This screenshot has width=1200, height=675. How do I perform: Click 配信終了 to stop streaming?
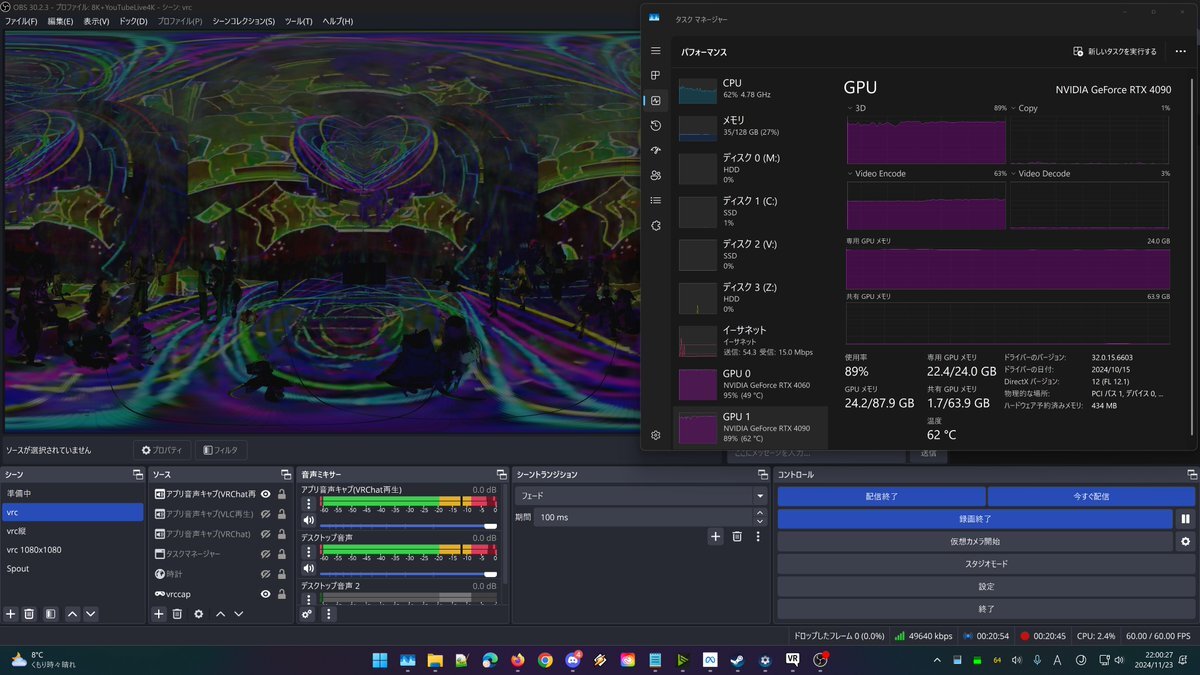pyautogui.click(x=881, y=497)
